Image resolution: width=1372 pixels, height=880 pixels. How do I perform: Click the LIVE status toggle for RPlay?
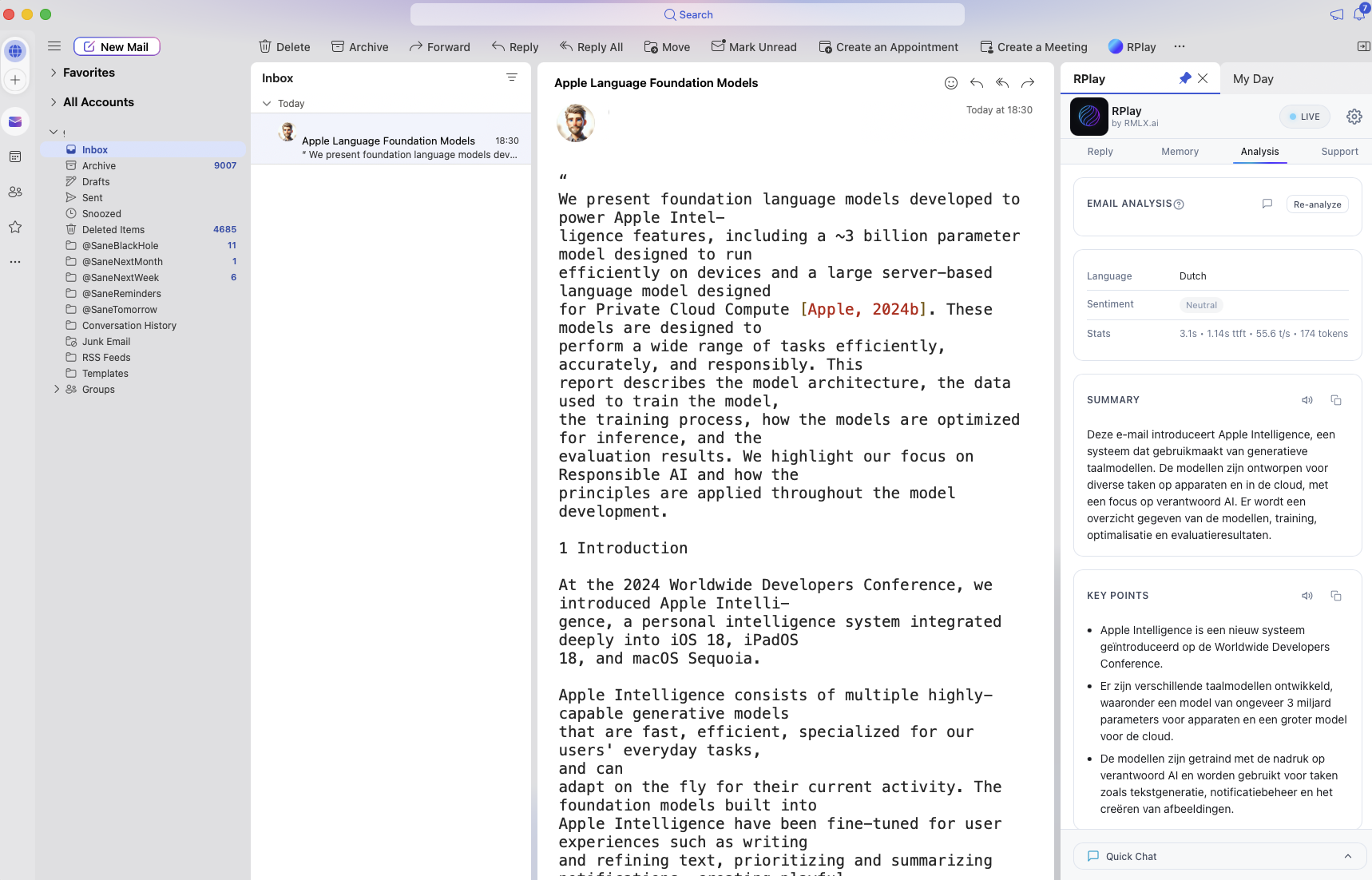click(x=1305, y=117)
